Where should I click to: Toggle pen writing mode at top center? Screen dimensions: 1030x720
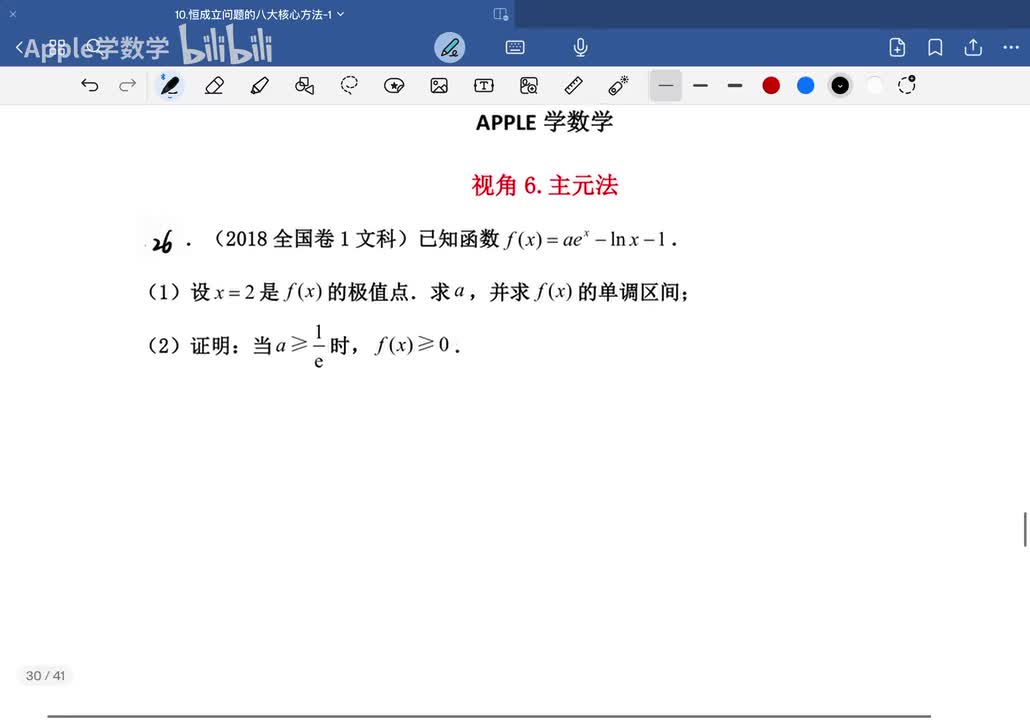pyautogui.click(x=449, y=48)
